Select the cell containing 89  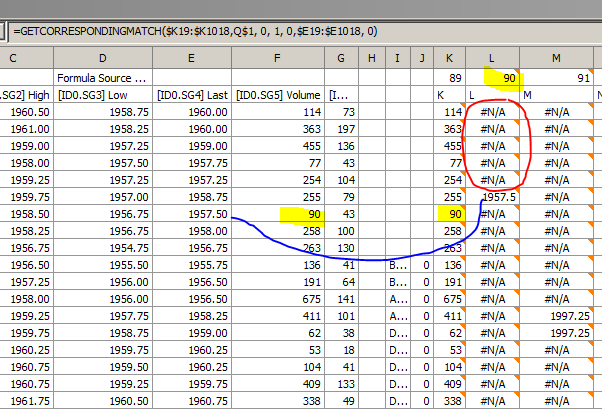[x=449, y=77]
